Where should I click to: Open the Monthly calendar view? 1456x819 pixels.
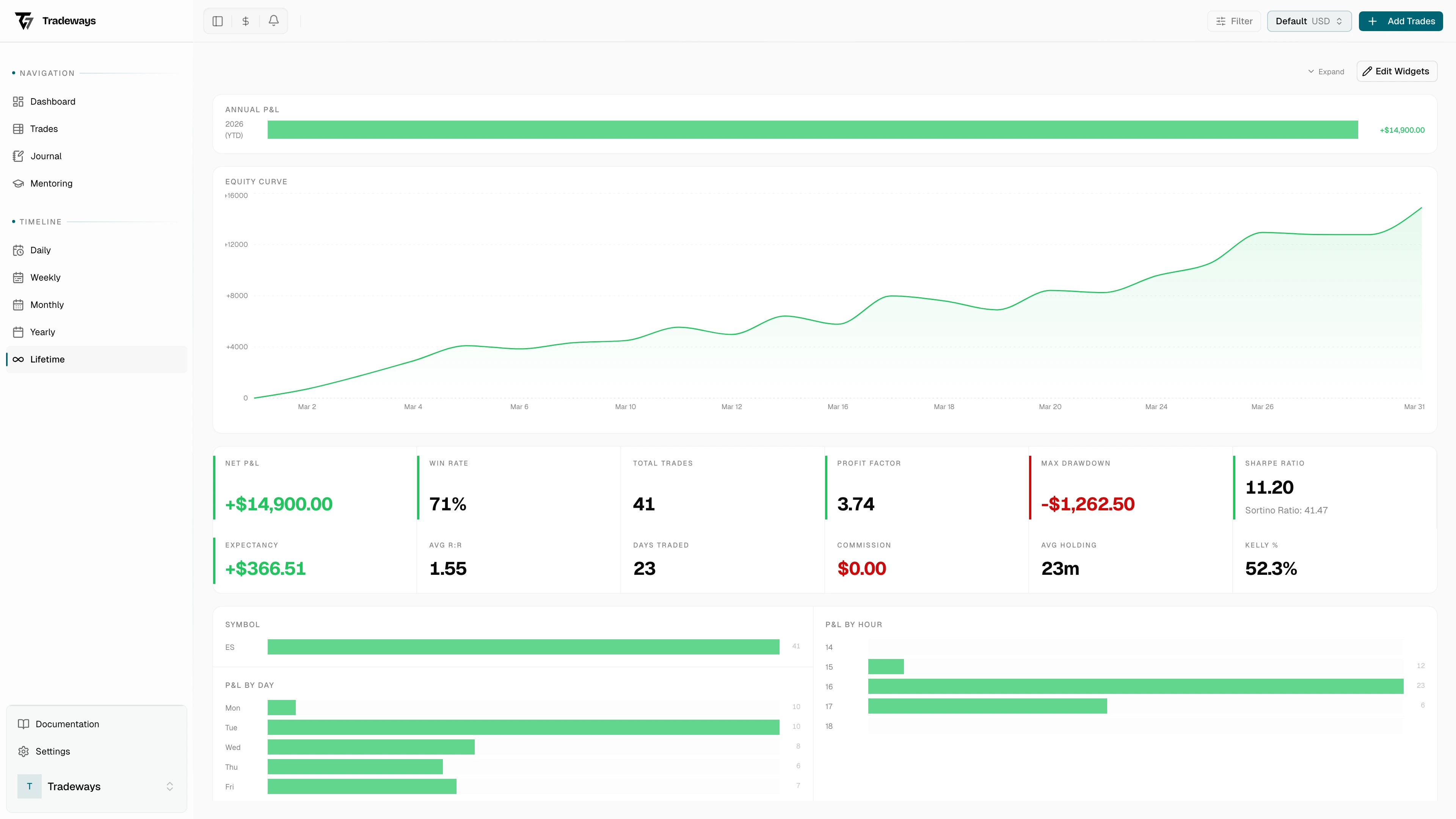pos(47,304)
